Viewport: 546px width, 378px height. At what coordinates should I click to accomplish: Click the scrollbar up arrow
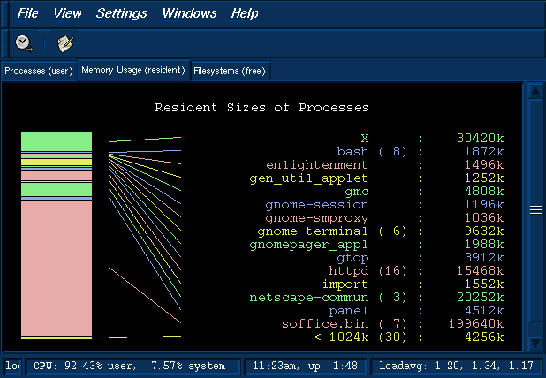click(535, 91)
